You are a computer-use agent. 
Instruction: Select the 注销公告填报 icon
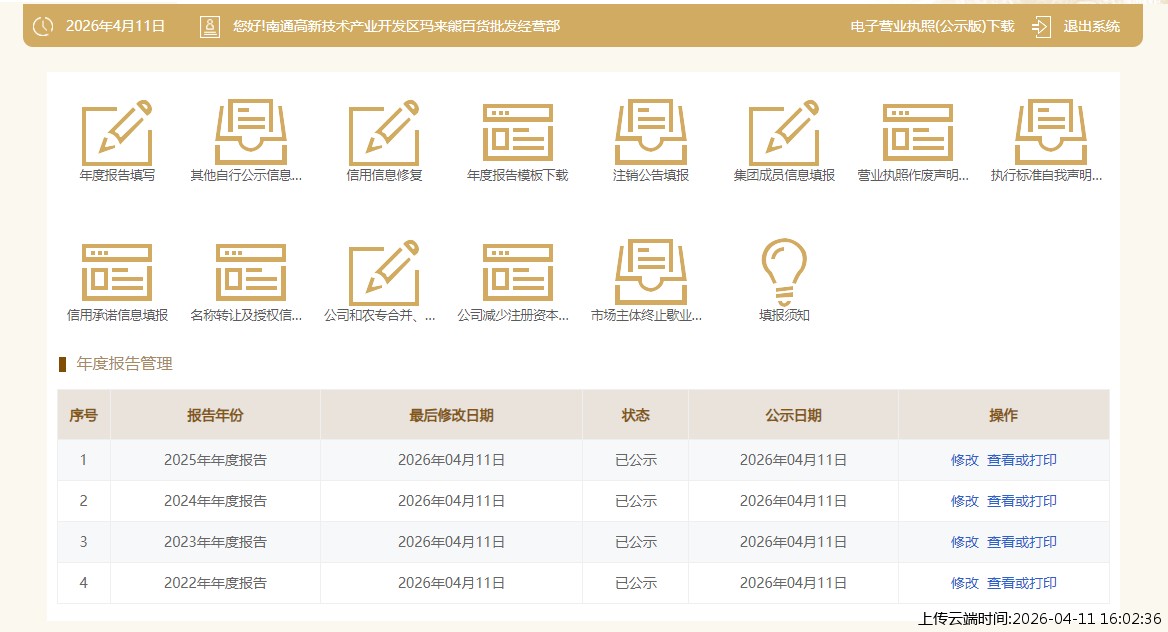[651, 133]
